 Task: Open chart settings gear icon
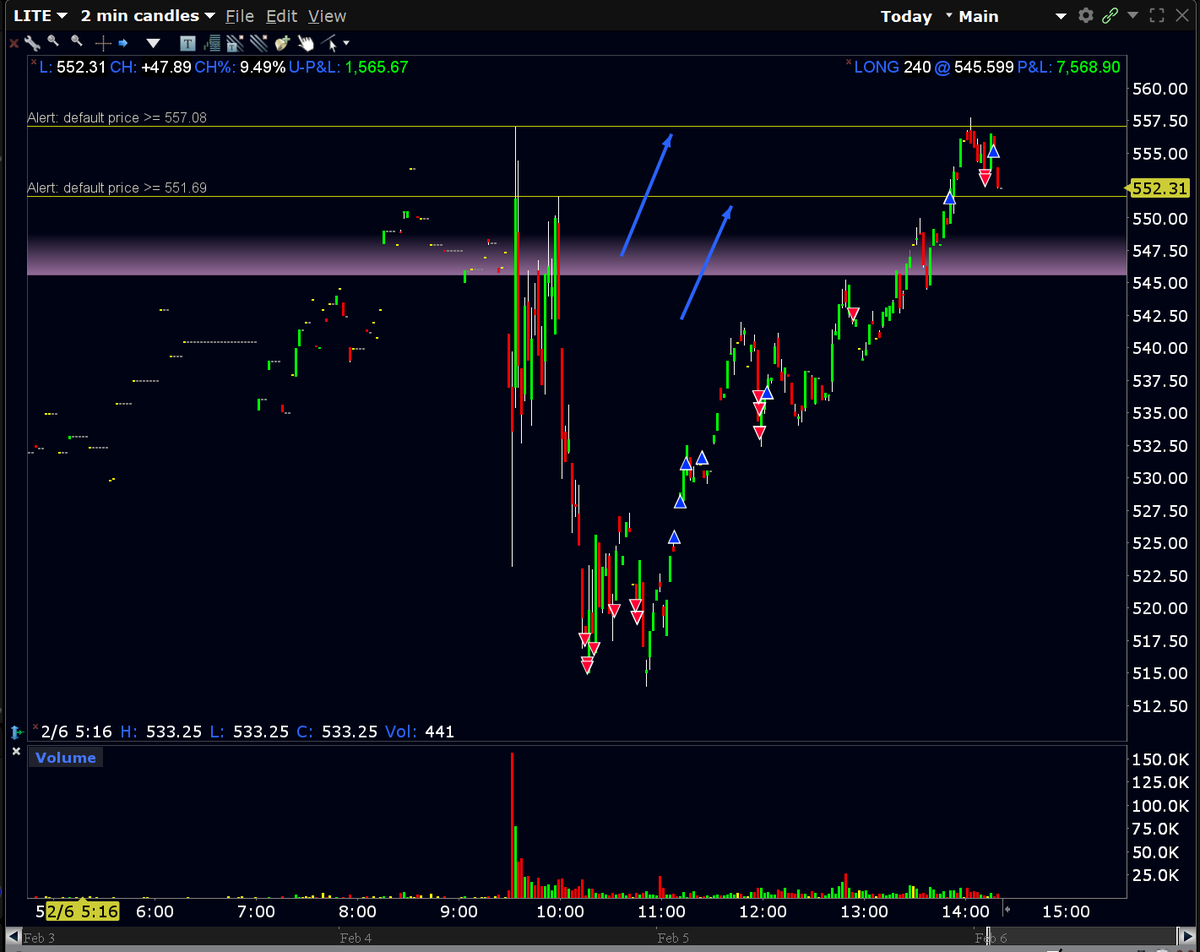tap(1086, 16)
